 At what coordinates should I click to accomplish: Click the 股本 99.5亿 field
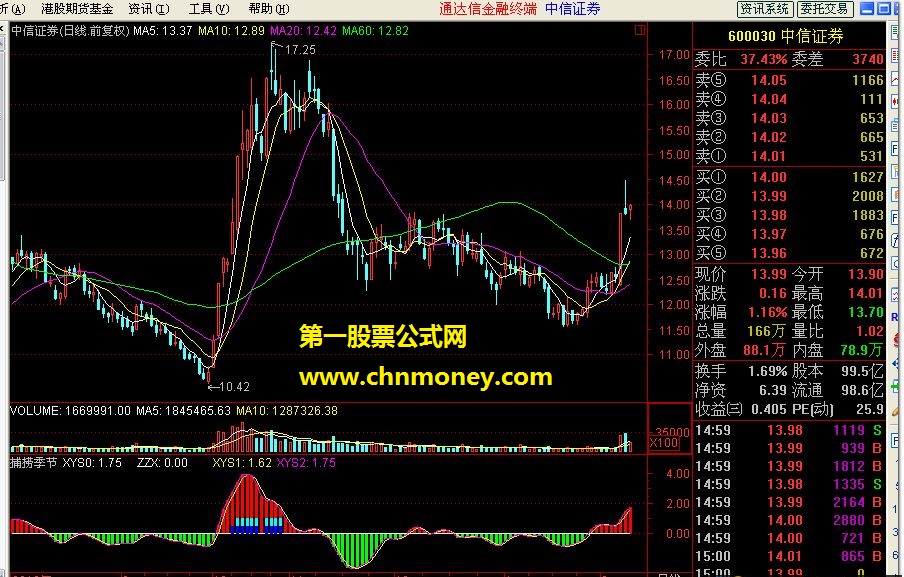pyautogui.click(x=838, y=371)
